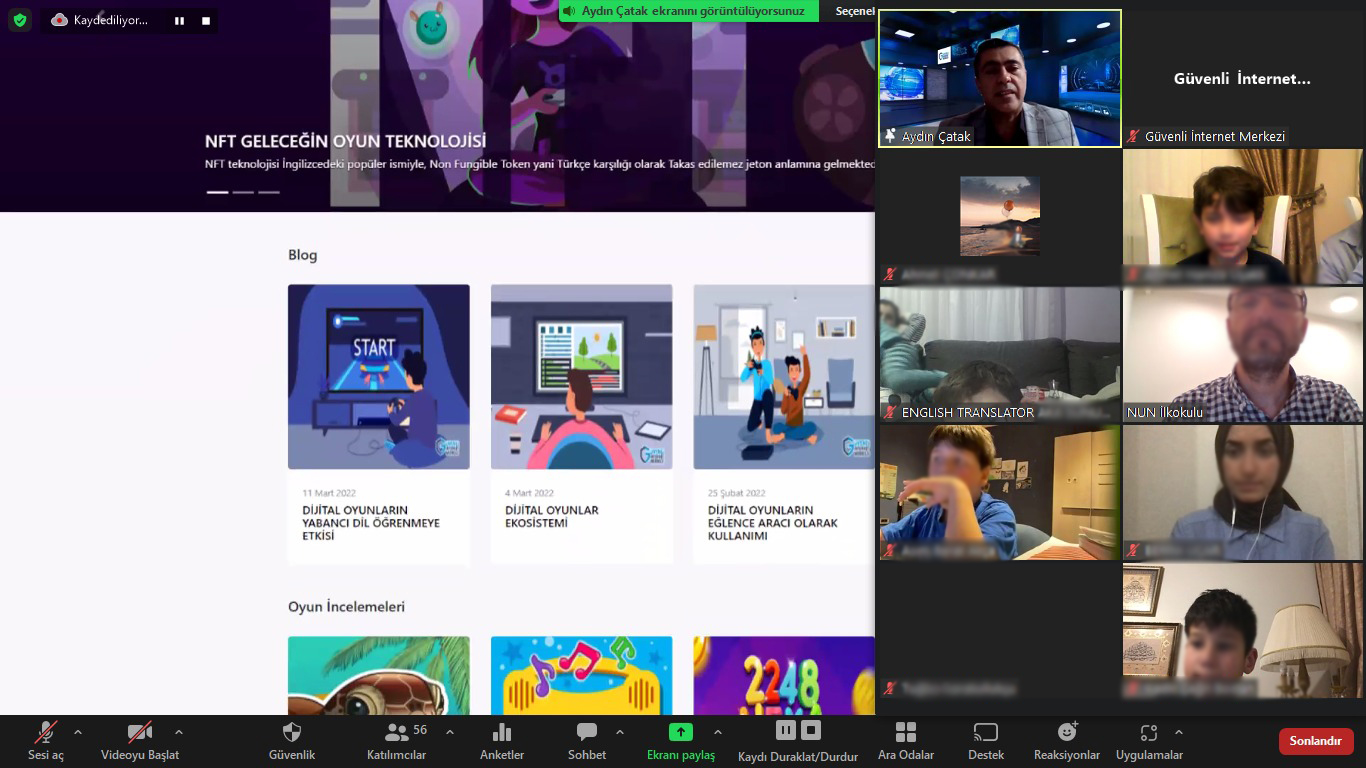Screen dimensions: 1366x768
Task: Expand audio options arrow beside Sesi aç
Action: click(78, 732)
